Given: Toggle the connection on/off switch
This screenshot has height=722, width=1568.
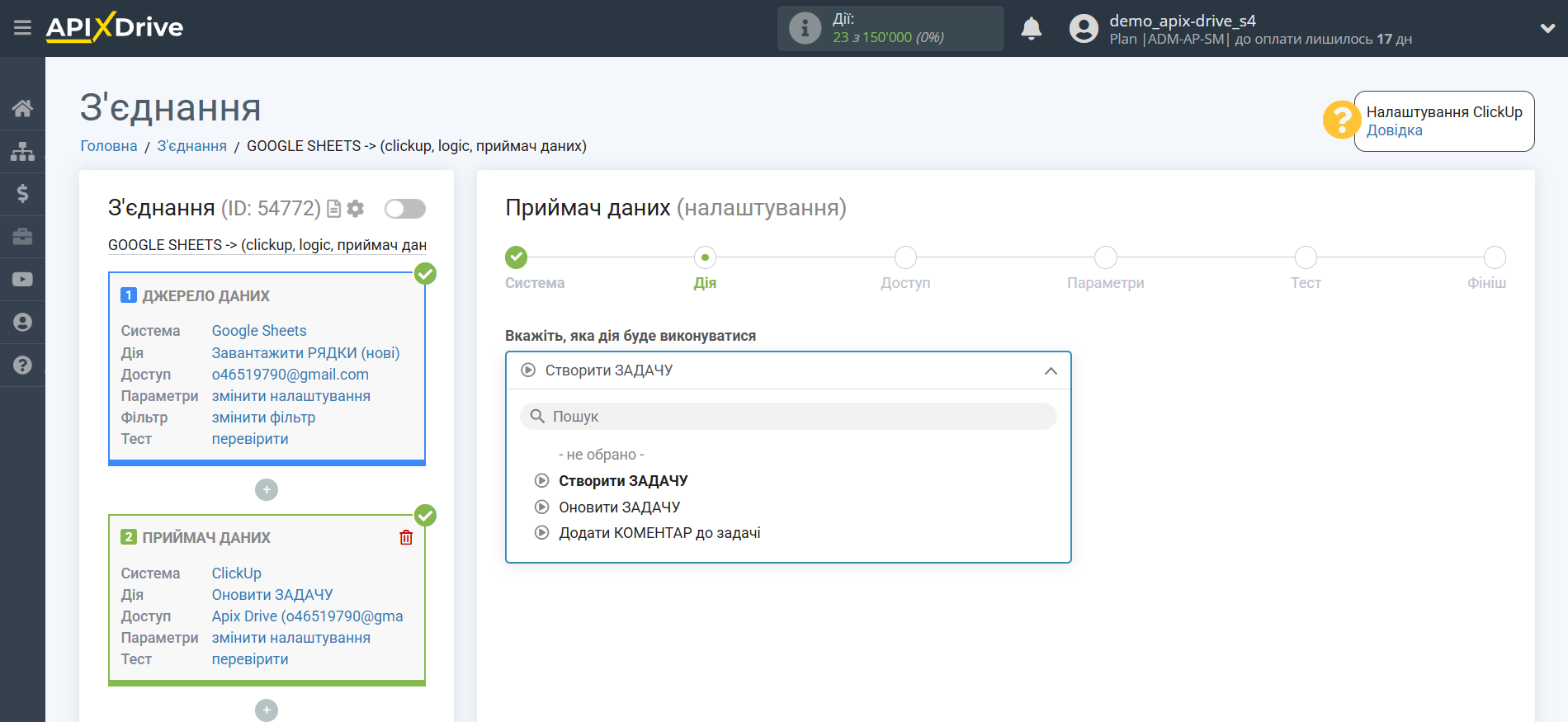Looking at the screenshot, I should tap(405, 209).
